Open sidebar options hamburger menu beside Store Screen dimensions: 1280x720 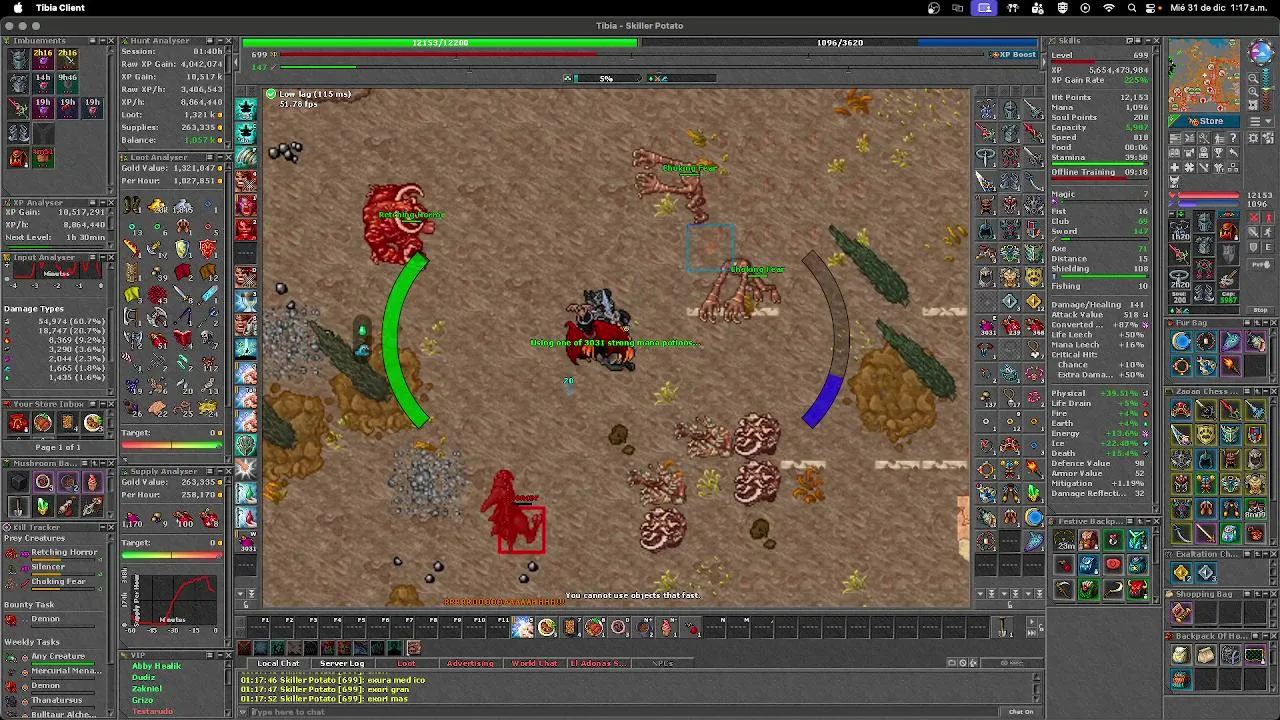tap(1261, 121)
